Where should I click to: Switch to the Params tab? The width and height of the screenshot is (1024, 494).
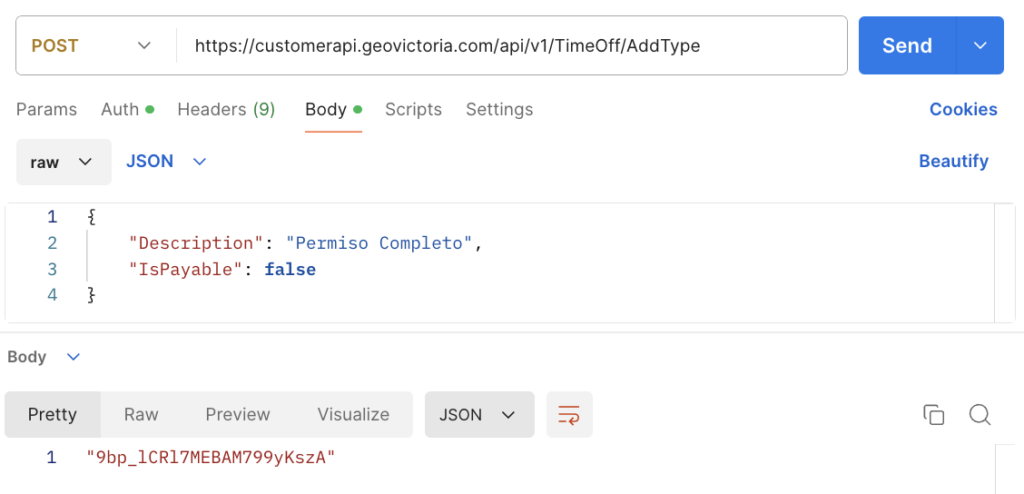point(46,110)
